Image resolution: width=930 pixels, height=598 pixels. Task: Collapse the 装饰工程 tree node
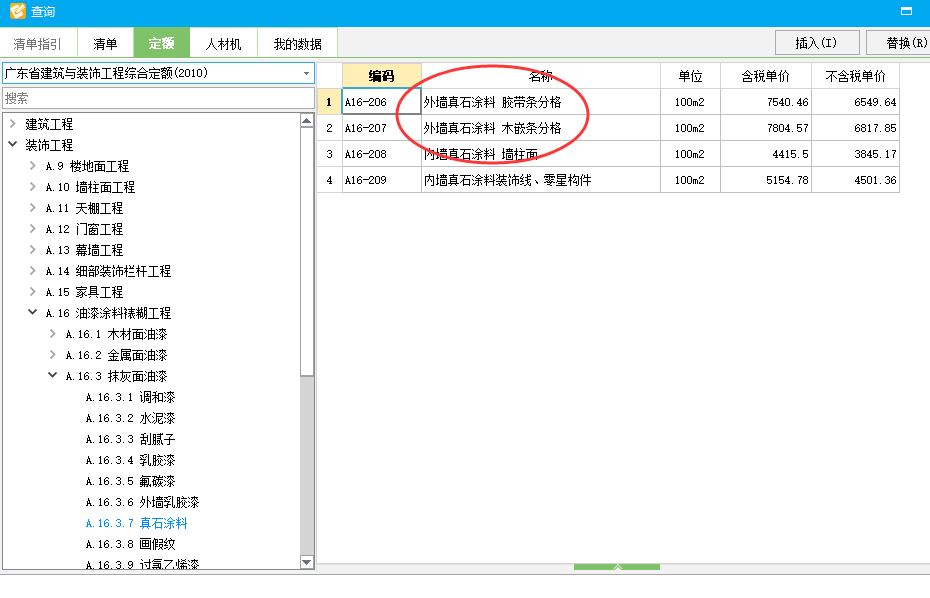[13, 145]
